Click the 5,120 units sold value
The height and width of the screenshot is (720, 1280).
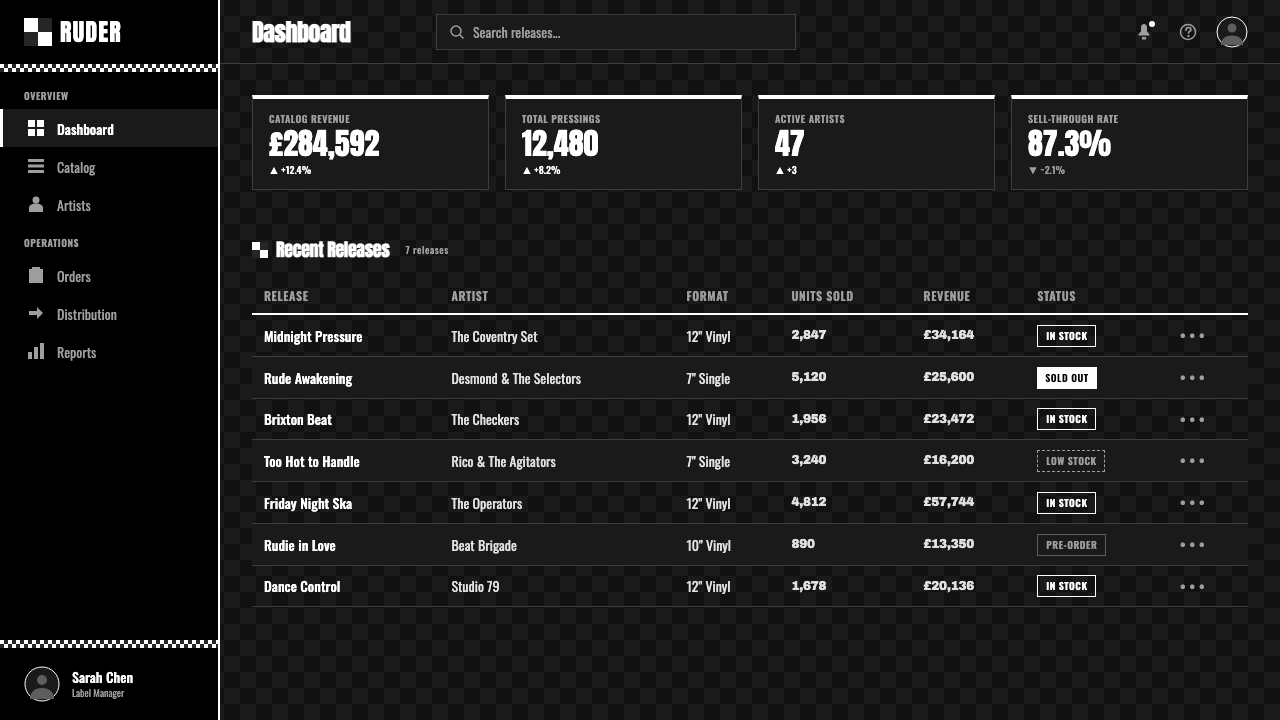click(x=809, y=377)
